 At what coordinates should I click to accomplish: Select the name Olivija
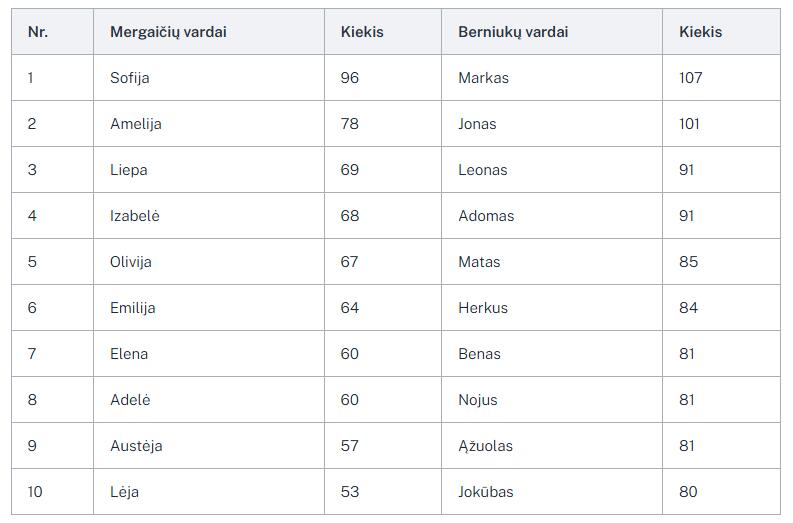tap(130, 262)
